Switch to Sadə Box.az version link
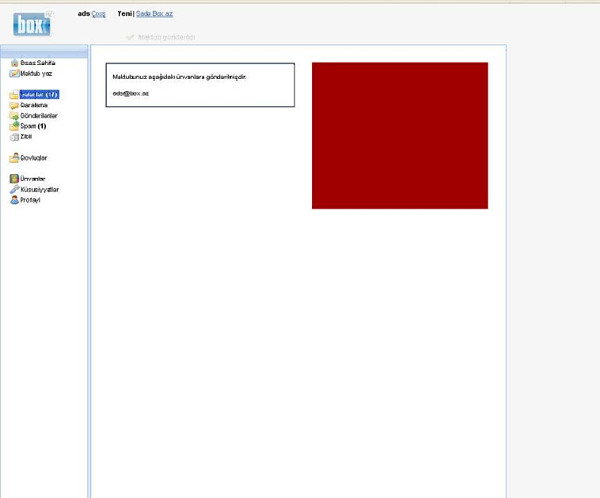The image size is (600, 498). (x=155, y=14)
